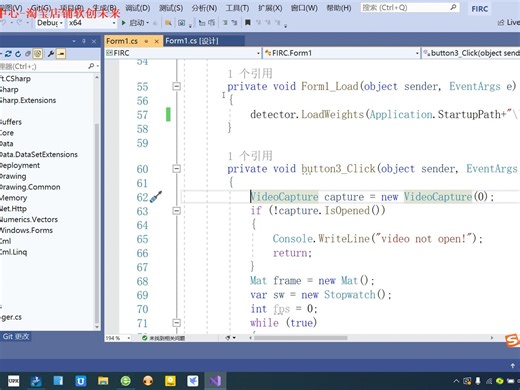This screenshot has width=520, height=390.
Task: Open the 启动 start options dropdown arrow
Action: [147, 23]
